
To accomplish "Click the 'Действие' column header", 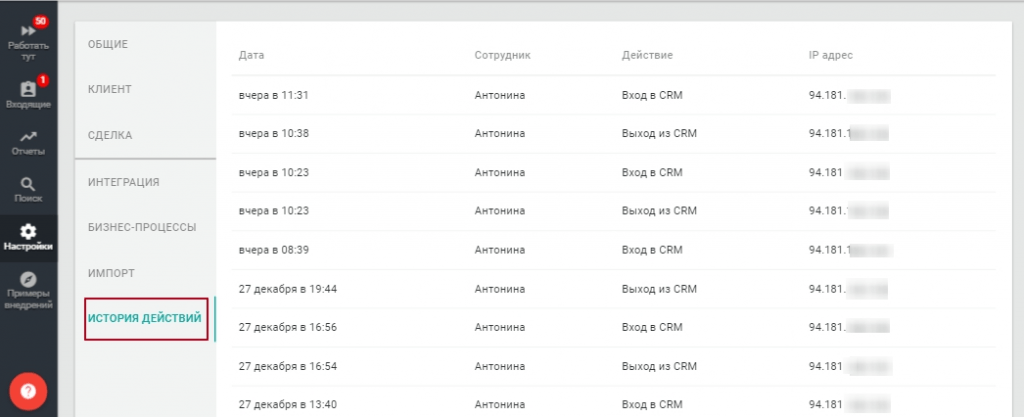I will coord(646,55).
